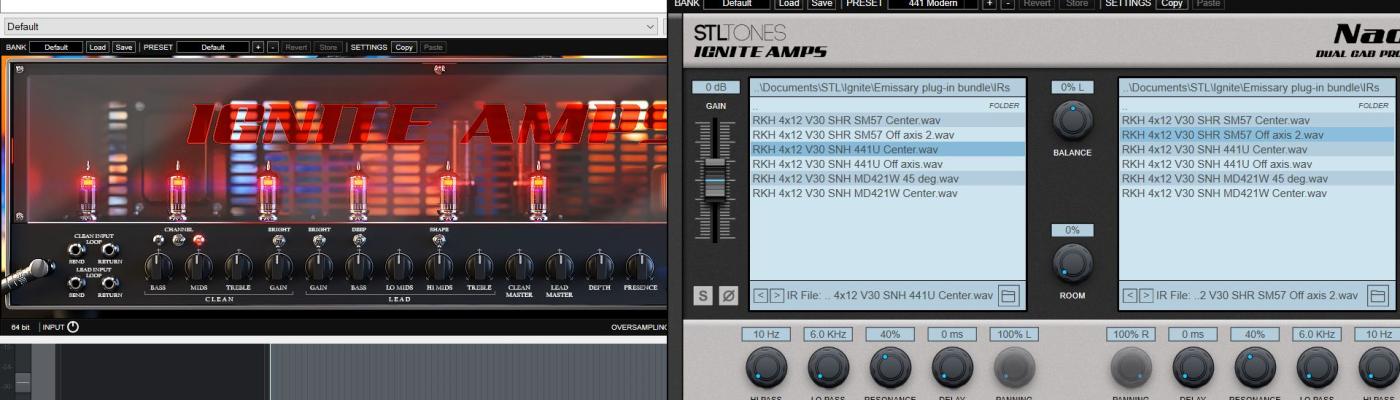Open the 441 Modern preset selector
1400x400 pixels.
[930, 4]
